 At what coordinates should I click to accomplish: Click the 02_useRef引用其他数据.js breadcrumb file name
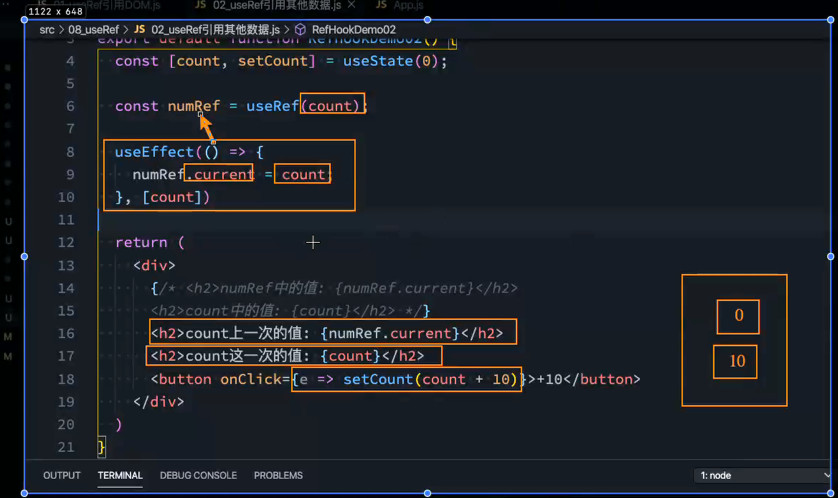[215, 29]
